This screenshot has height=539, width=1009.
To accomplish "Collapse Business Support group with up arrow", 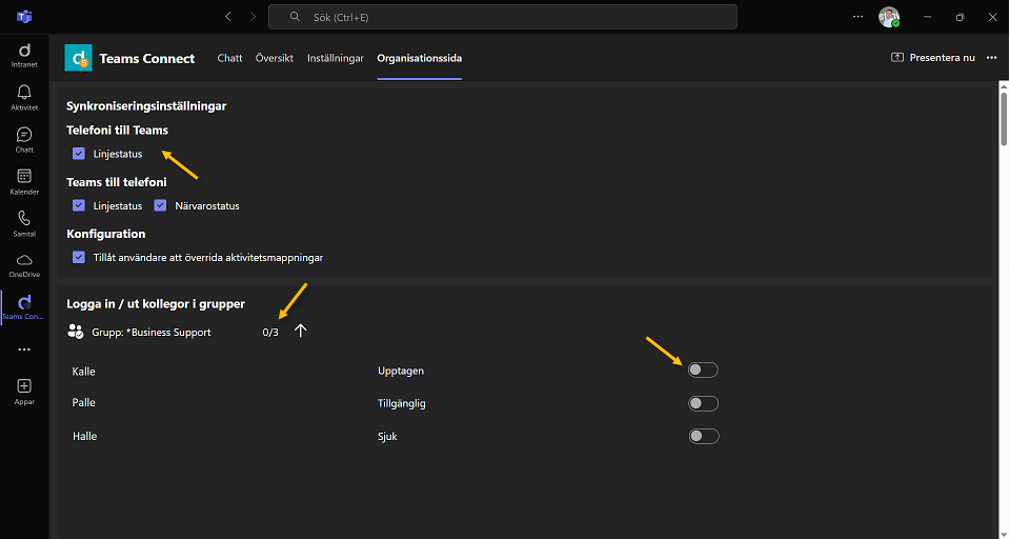I will [x=301, y=331].
